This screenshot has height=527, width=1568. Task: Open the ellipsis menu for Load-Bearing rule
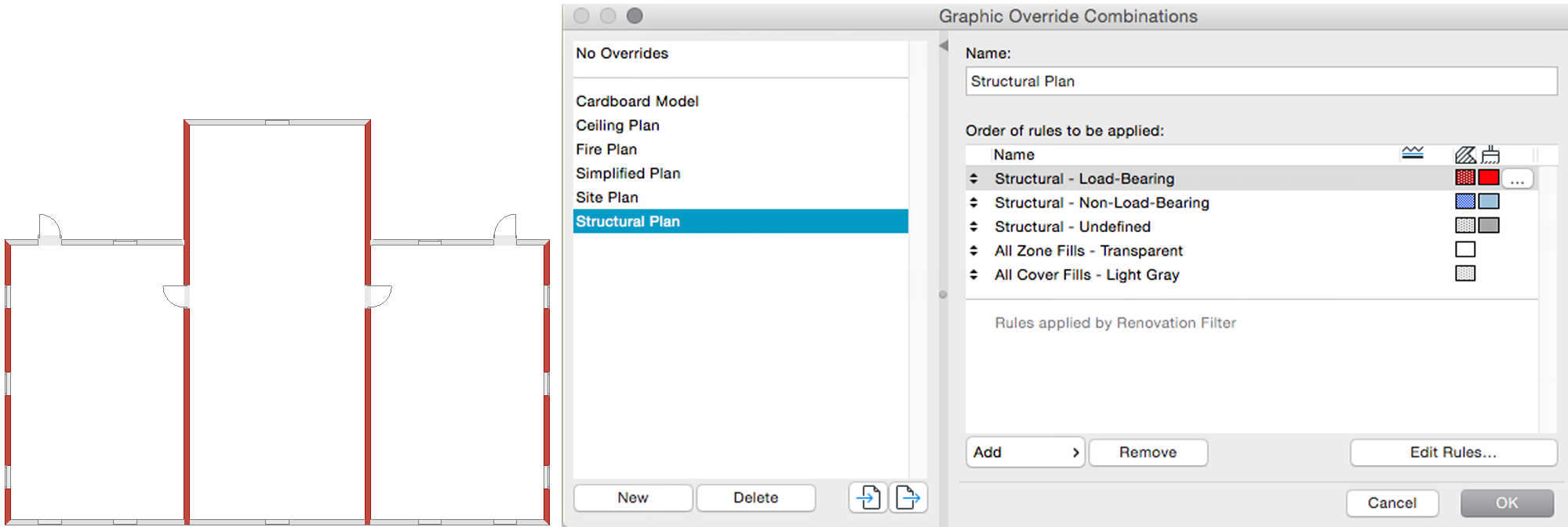pyautogui.click(x=1517, y=180)
